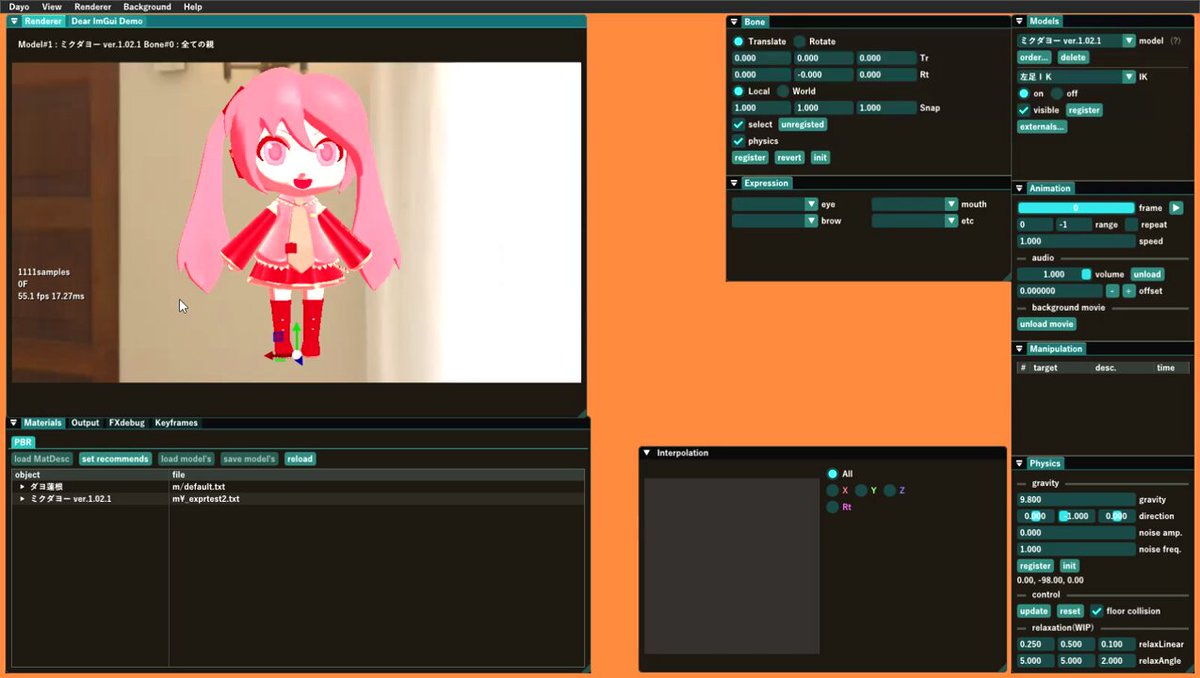This screenshot has height=678, width=1200.
Task: Open the brow expression dropdown
Action: coord(775,220)
